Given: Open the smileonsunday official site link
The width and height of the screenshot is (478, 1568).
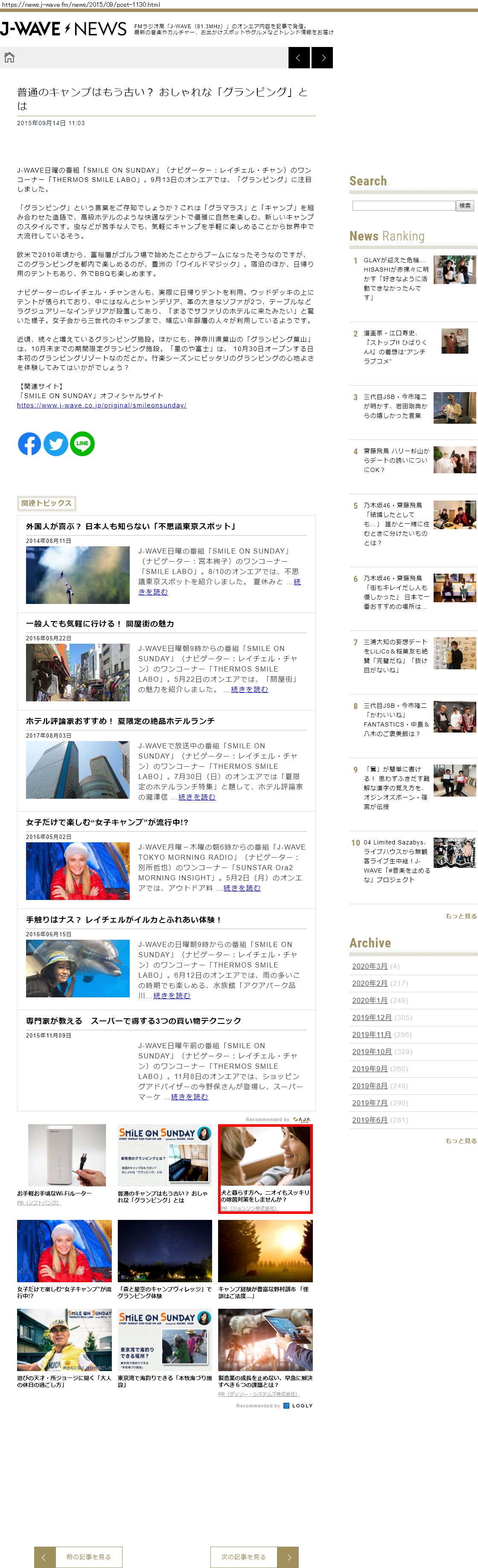Looking at the screenshot, I should click(x=102, y=405).
